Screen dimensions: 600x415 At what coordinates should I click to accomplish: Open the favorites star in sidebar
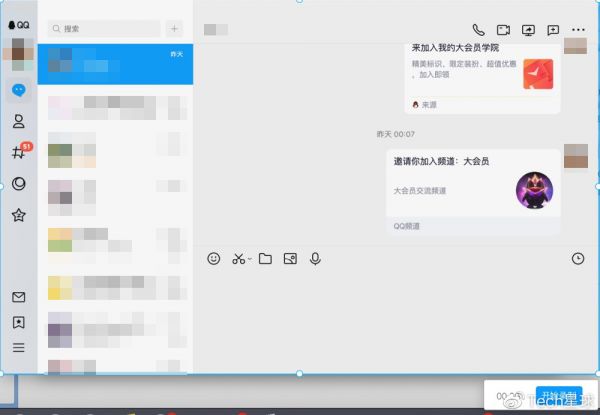point(18,215)
